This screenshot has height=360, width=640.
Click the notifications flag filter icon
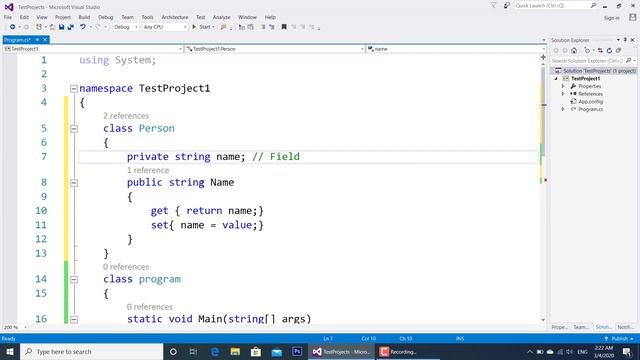[x=493, y=6]
